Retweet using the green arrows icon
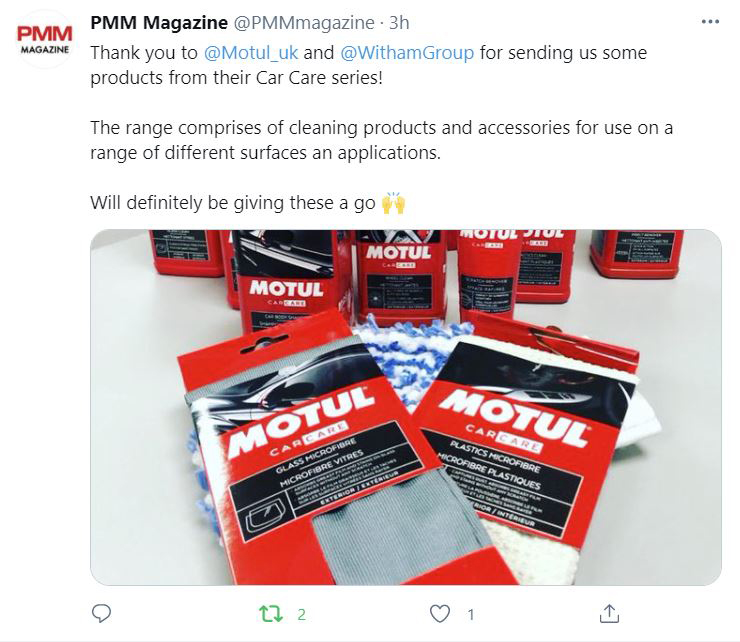 tap(271, 614)
